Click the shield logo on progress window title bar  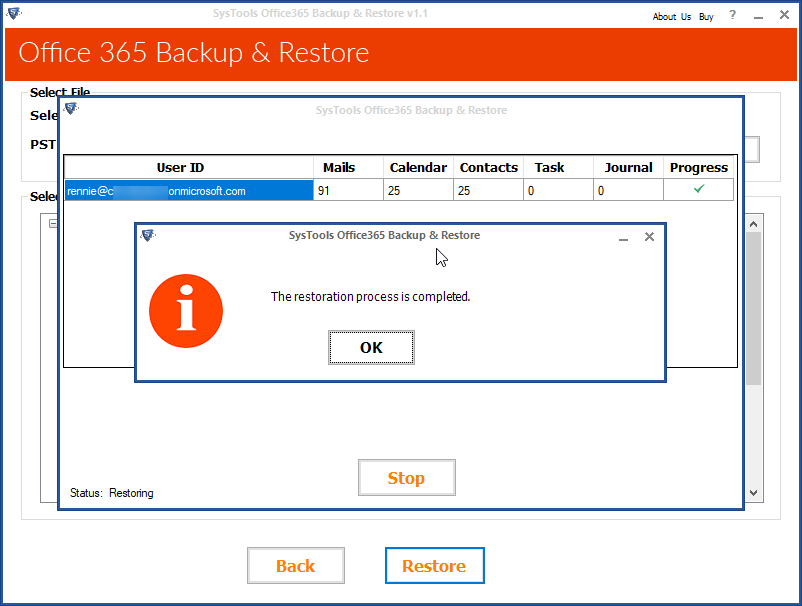pyautogui.click(x=70, y=110)
